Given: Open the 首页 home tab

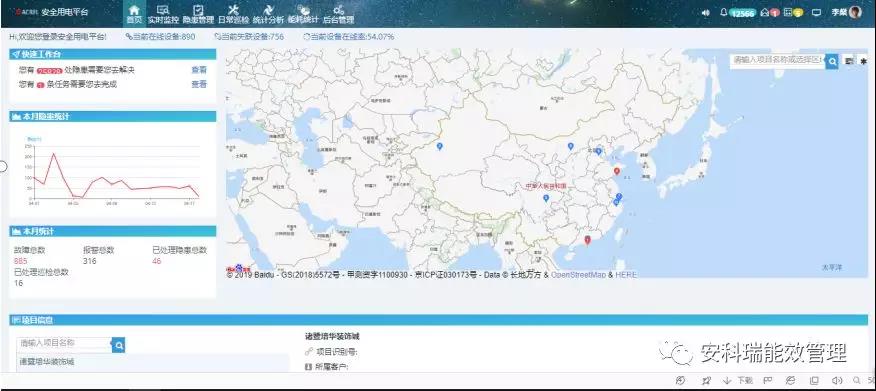Looking at the screenshot, I should point(134,15).
